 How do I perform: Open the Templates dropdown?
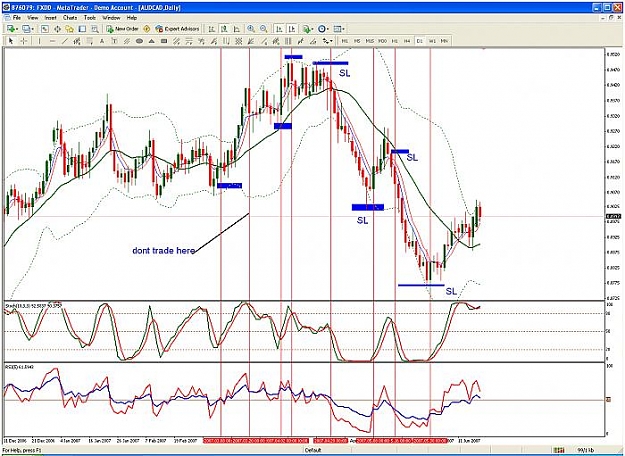coord(339,29)
